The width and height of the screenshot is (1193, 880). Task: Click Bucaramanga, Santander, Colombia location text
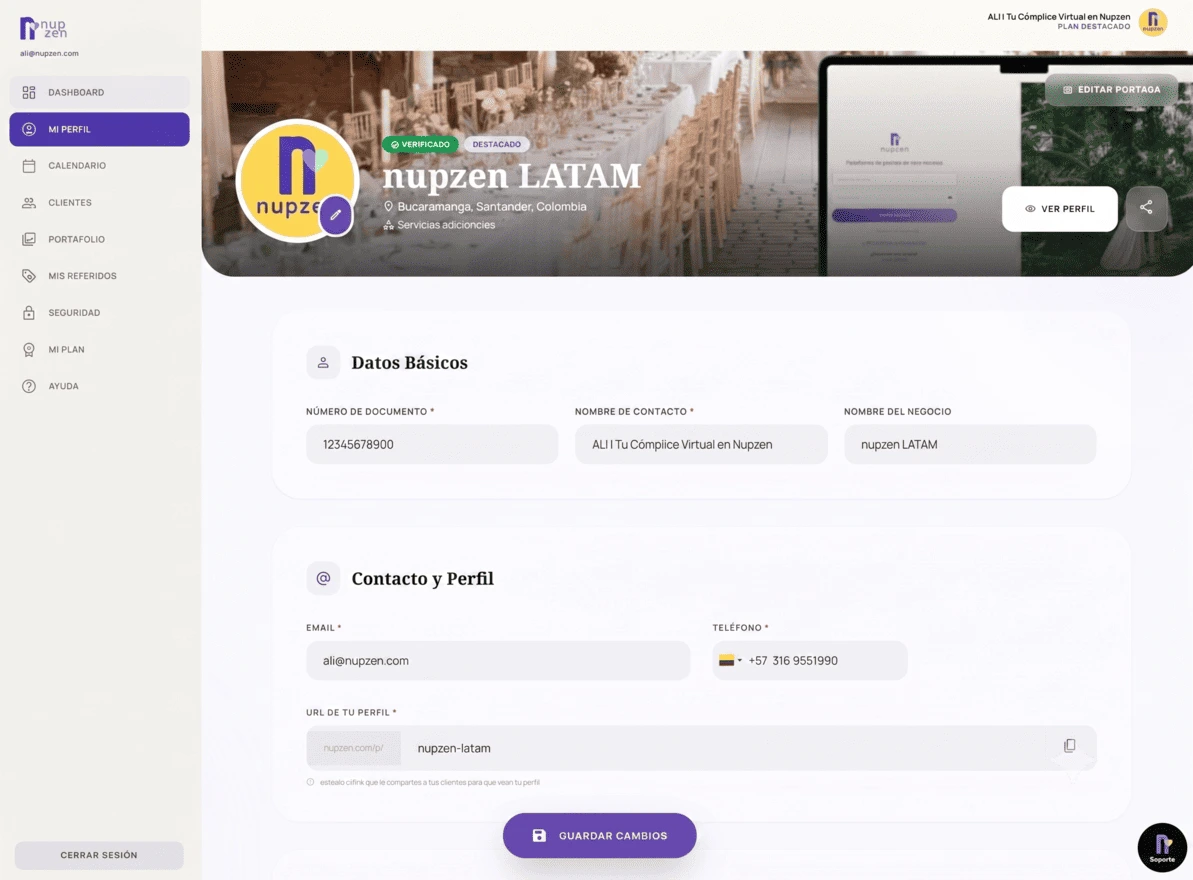pyautogui.click(x=492, y=207)
